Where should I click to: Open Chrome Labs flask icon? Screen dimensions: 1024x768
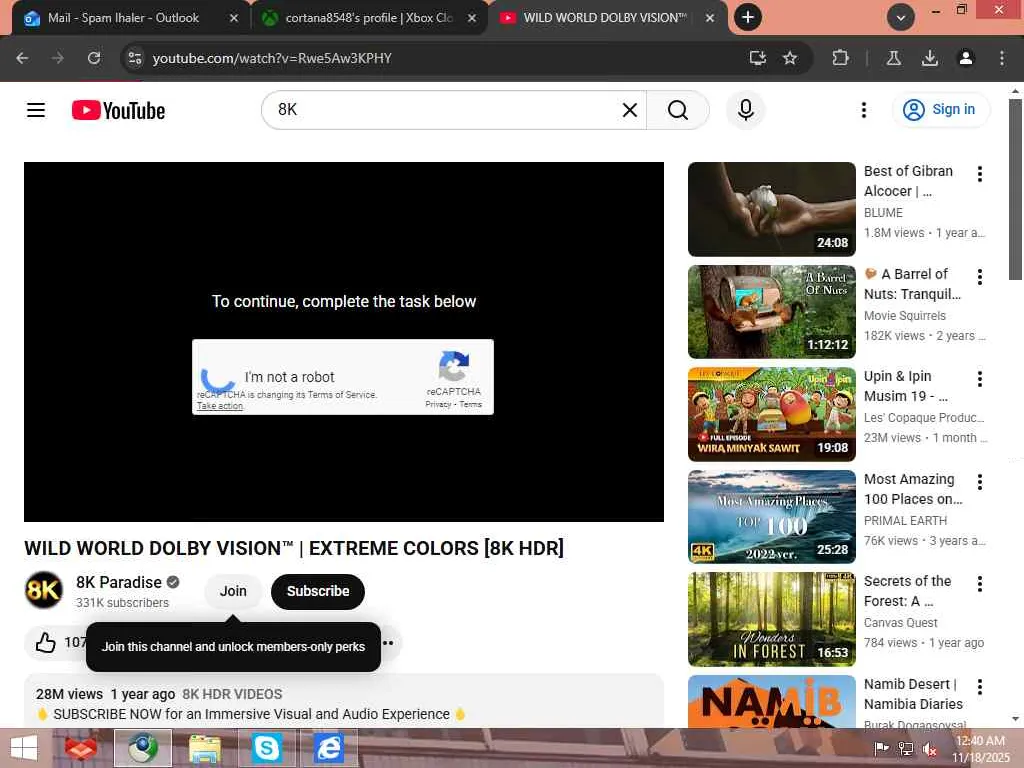pyautogui.click(x=894, y=58)
